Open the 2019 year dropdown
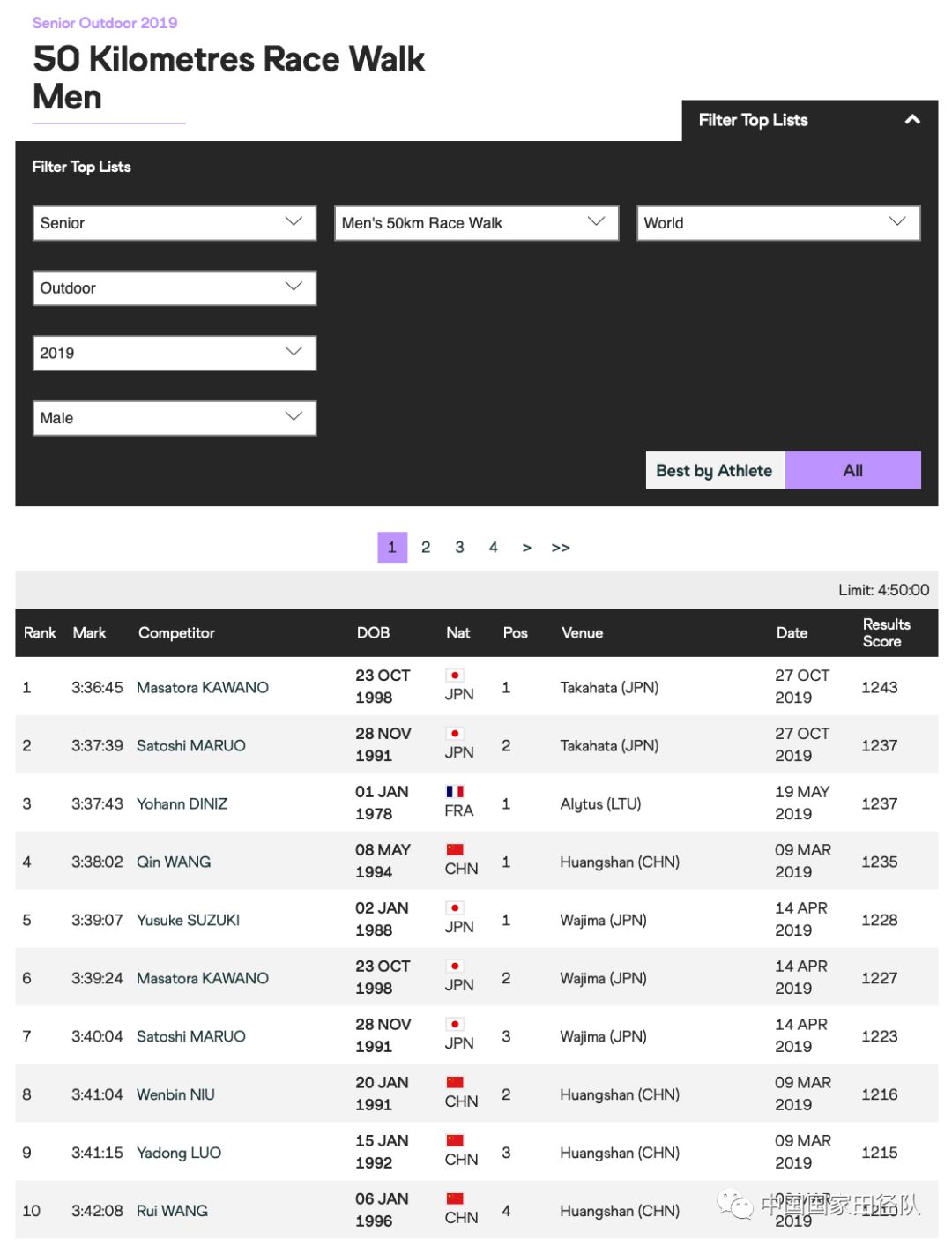The image size is (952, 1247). coord(175,353)
